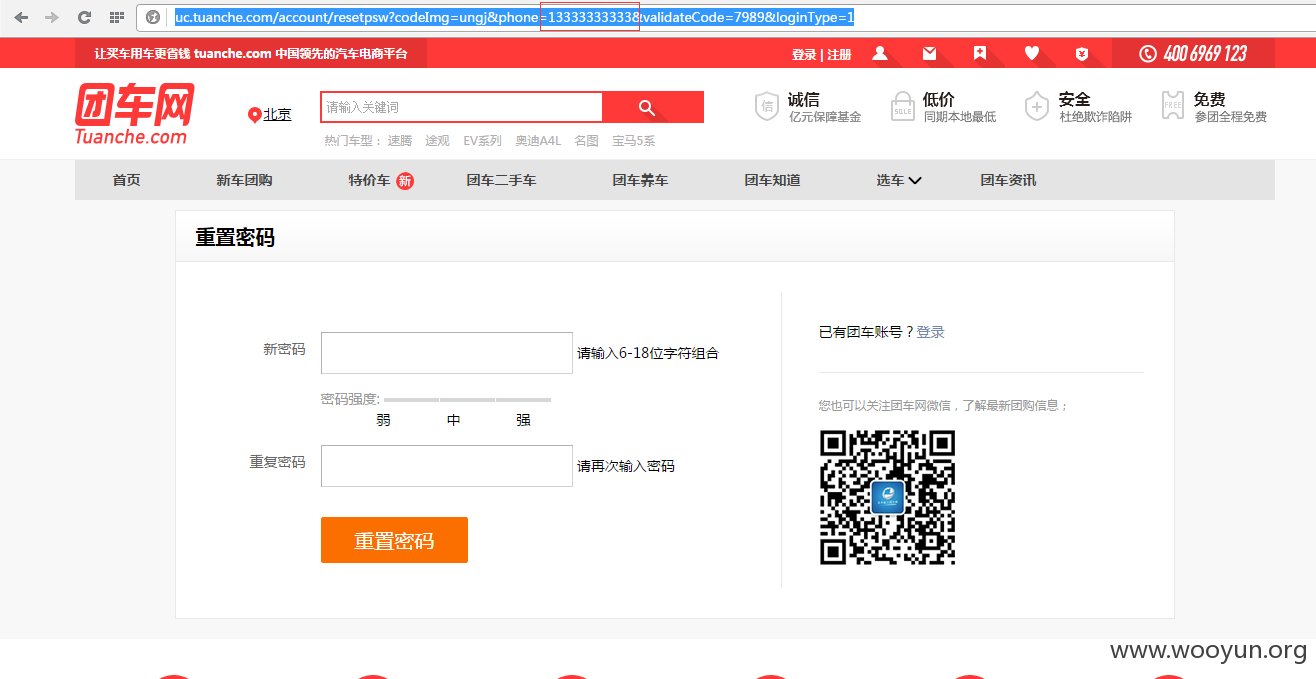Open the 团车知道 nav tab
Screen dimensions: 1316x679
(x=772, y=180)
